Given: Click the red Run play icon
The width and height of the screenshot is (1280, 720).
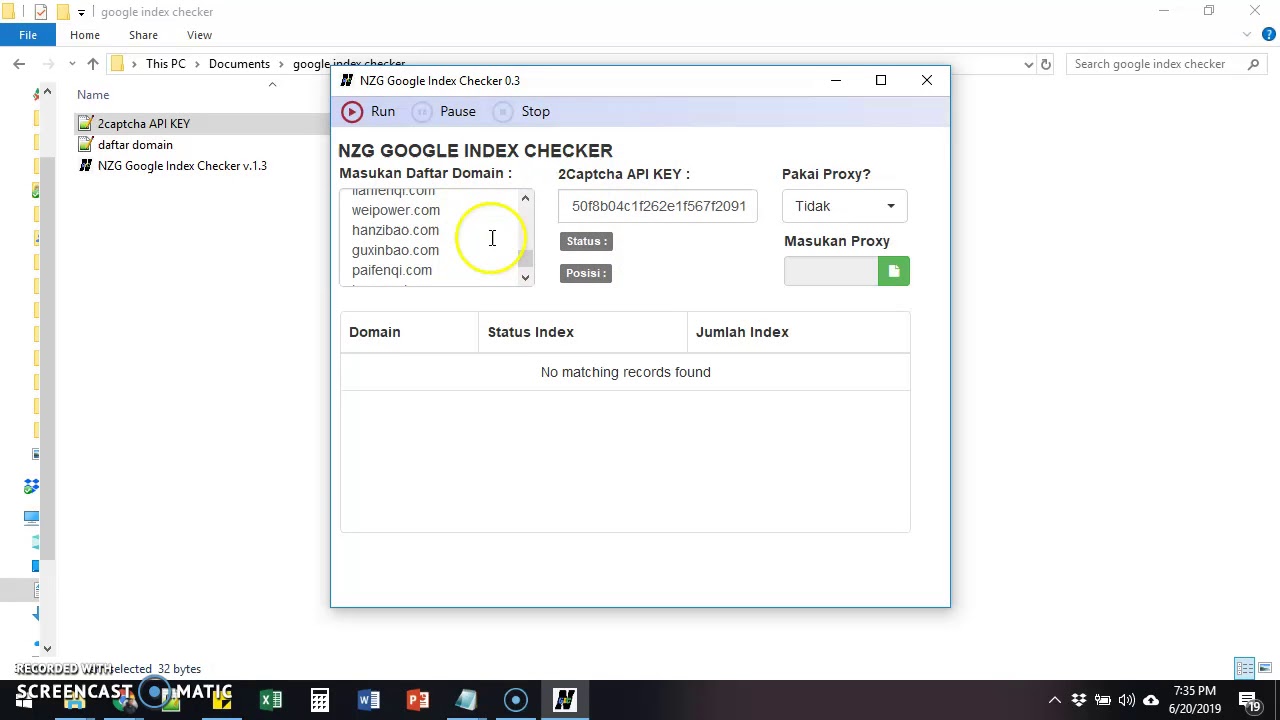Looking at the screenshot, I should [x=351, y=111].
